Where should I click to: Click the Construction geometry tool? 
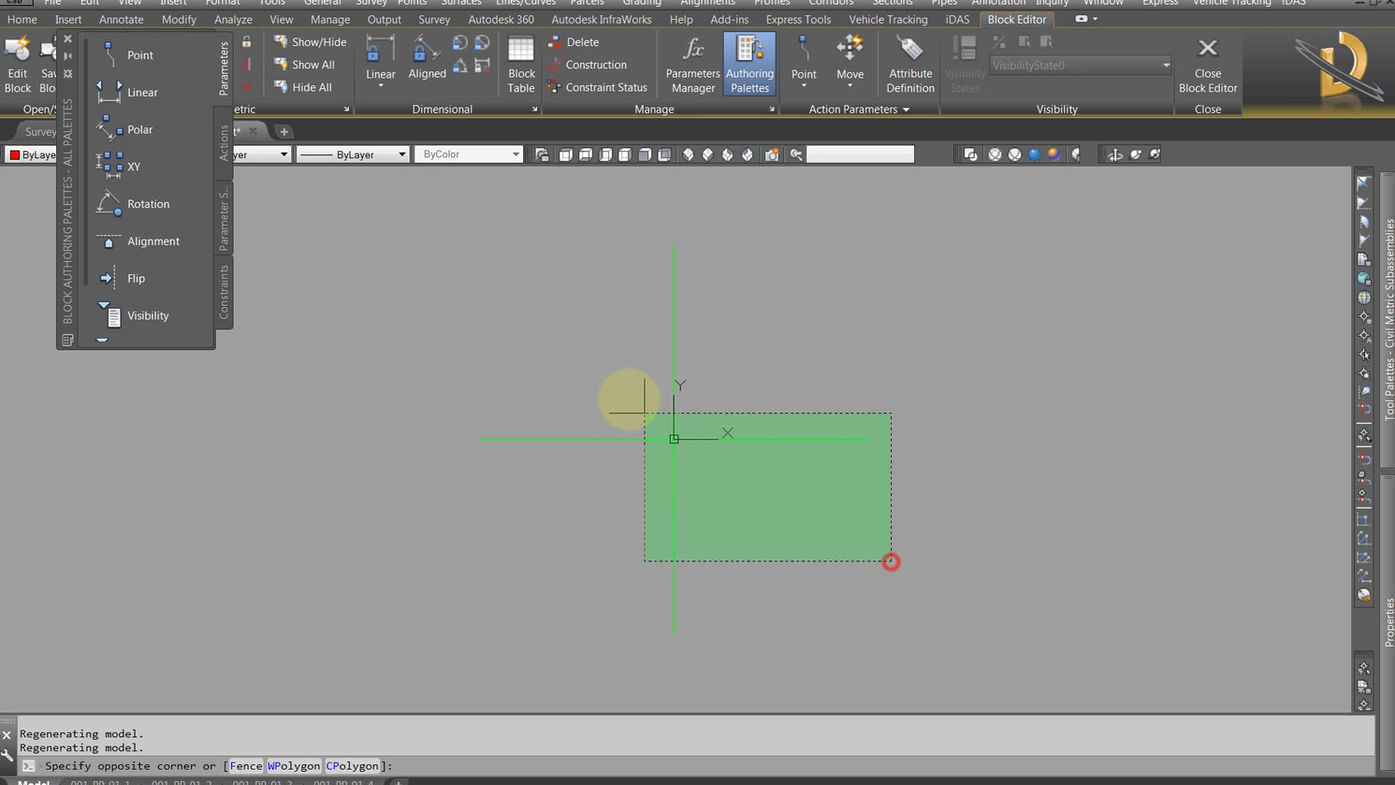click(587, 64)
